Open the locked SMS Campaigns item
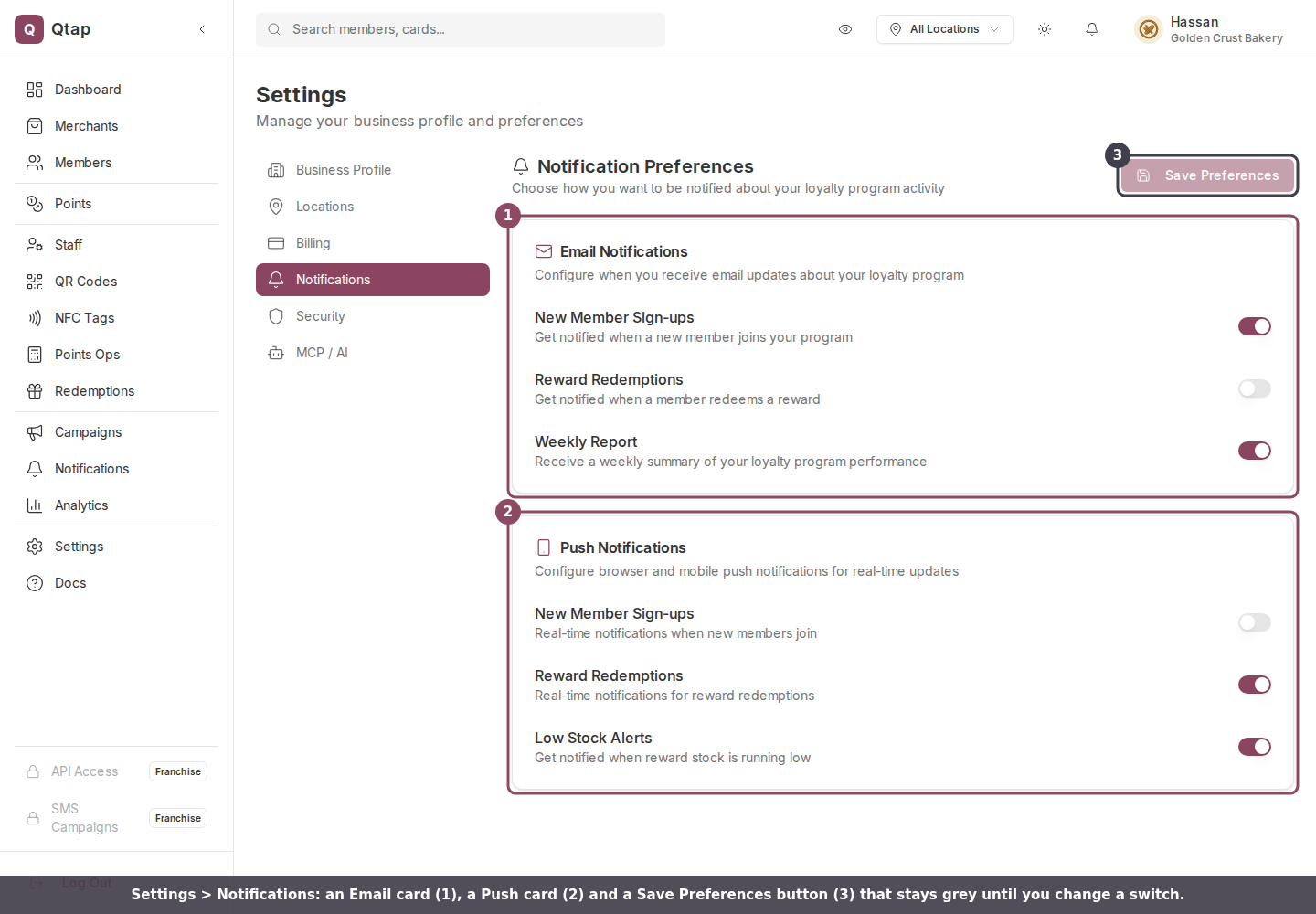Viewport: 1316px width, 914px height. click(x=116, y=818)
